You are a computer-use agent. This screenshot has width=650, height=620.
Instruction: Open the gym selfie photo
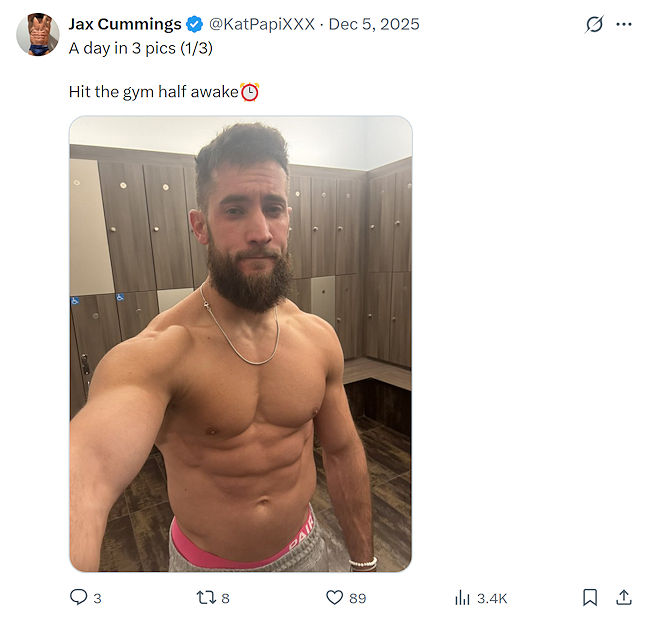pos(240,343)
